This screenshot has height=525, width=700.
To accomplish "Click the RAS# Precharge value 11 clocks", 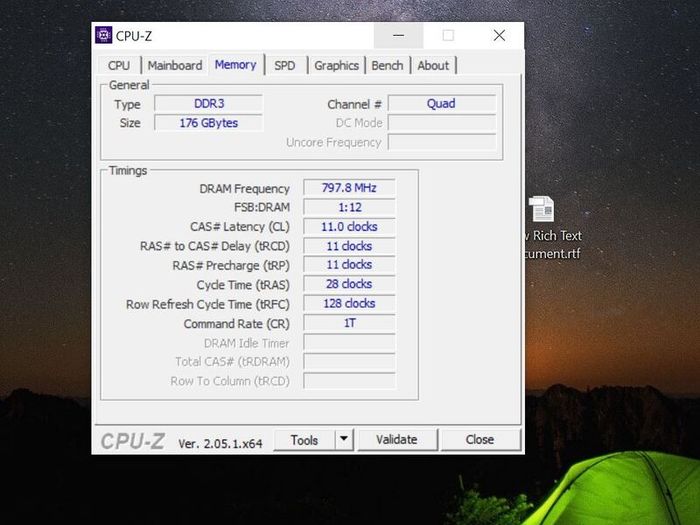I will (349, 265).
